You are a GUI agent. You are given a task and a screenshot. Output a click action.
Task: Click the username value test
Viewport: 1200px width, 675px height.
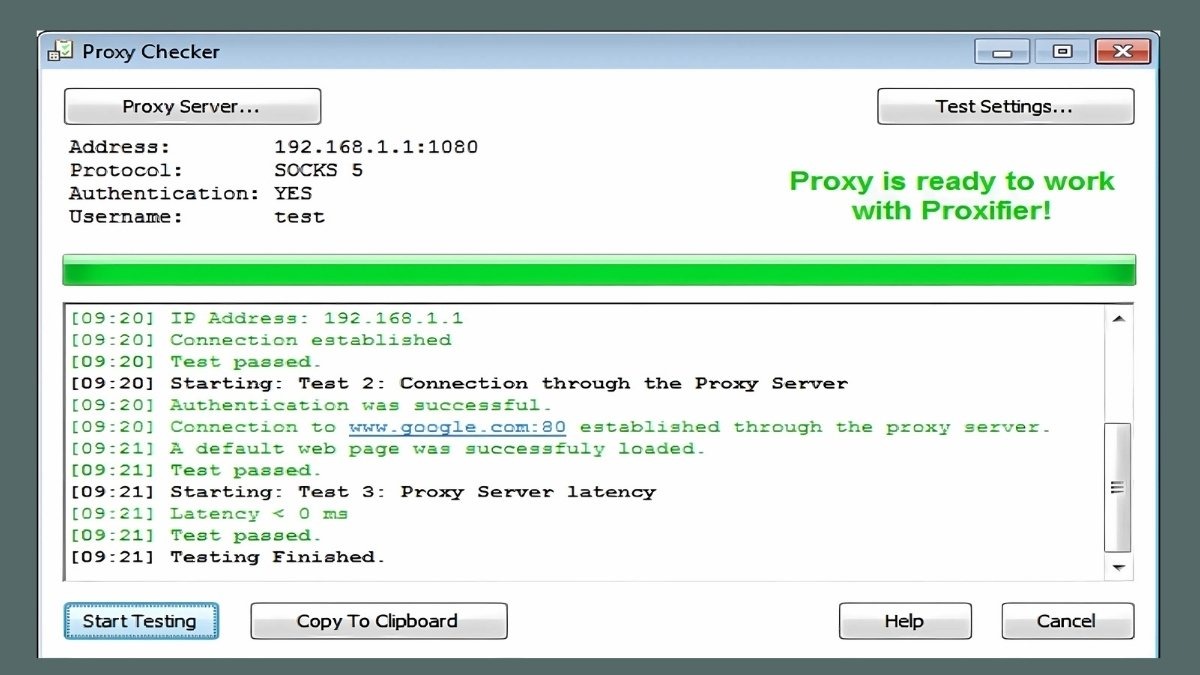pos(299,216)
